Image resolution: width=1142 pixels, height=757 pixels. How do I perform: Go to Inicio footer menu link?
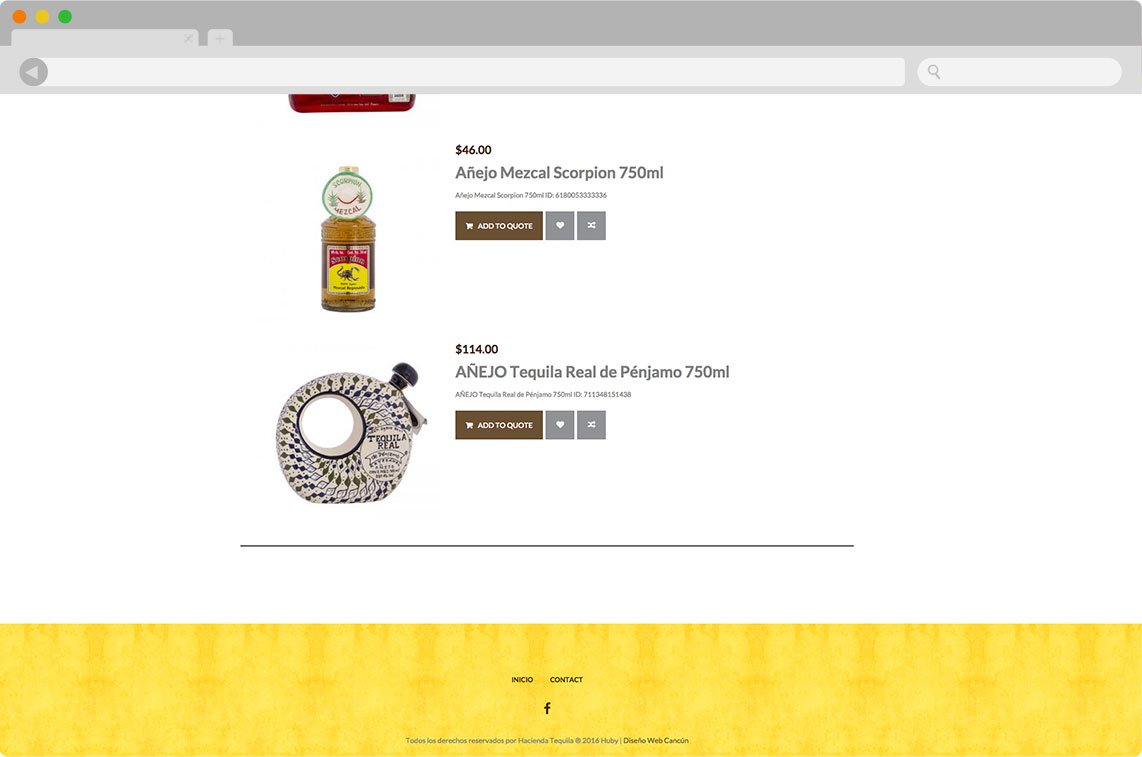pyautogui.click(x=522, y=680)
